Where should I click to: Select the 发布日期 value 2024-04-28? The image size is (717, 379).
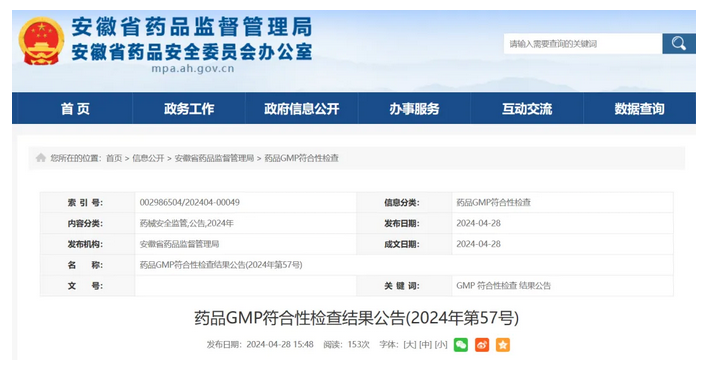pos(478,223)
